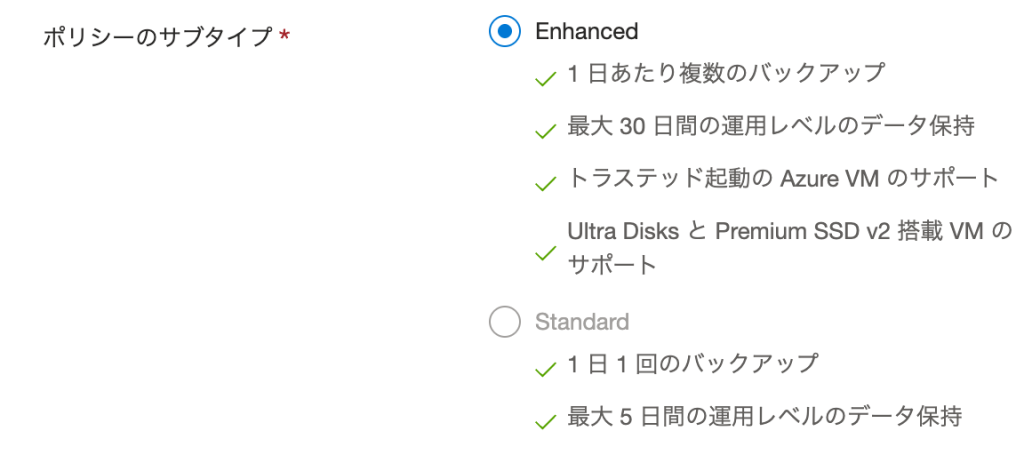Screen dimensions: 1024x455
Task: Select the Standard radio button
Action: pos(505,322)
